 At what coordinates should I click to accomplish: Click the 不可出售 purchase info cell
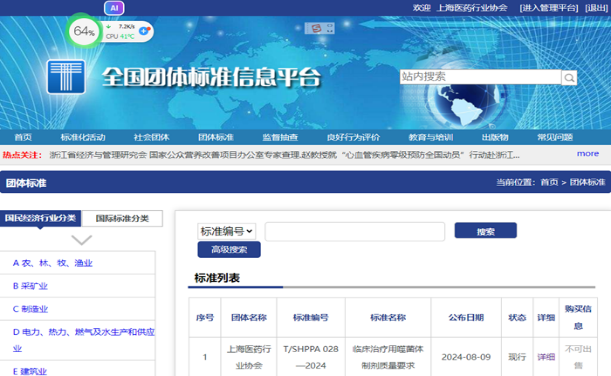point(578,357)
